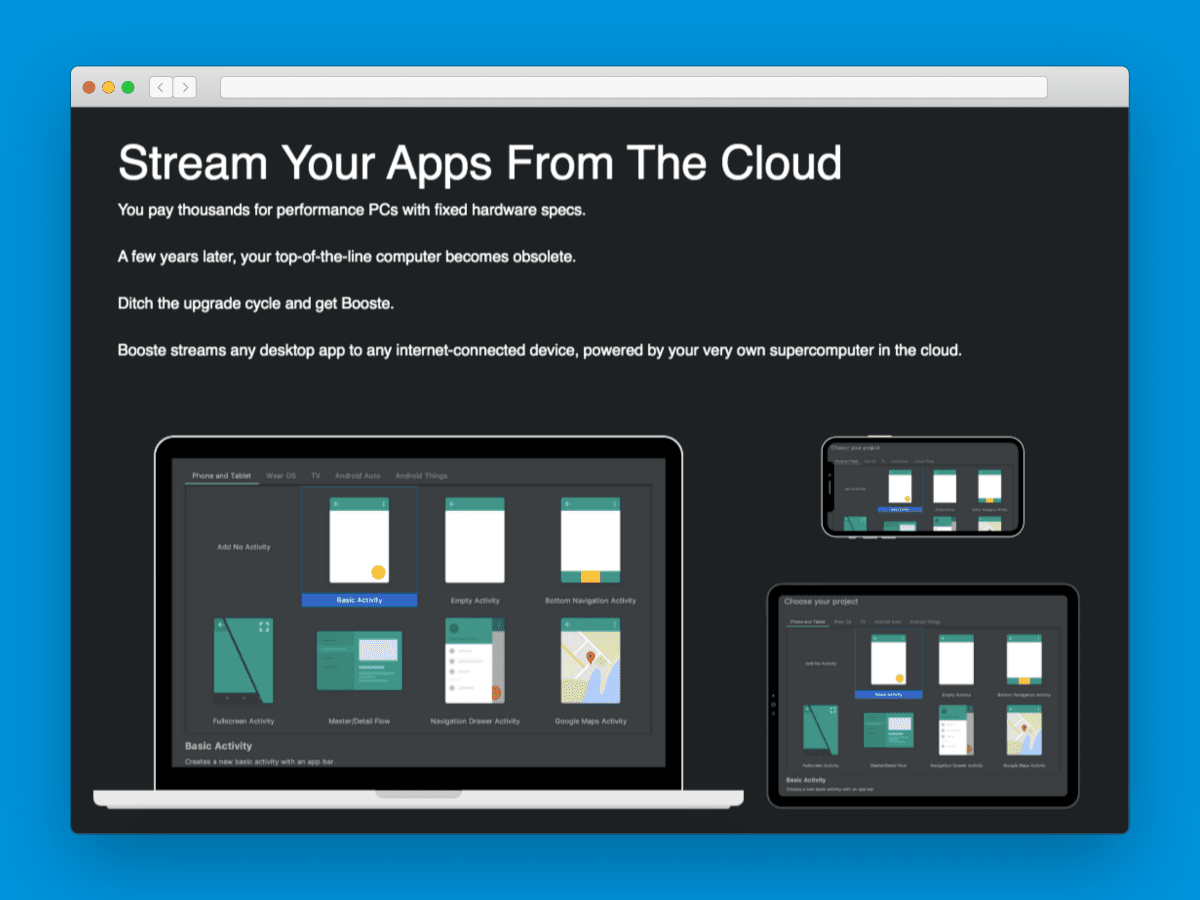Select Google Maps Activity in the tablet mockup
Image resolution: width=1200 pixels, height=900 pixels.
(x=1025, y=730)
